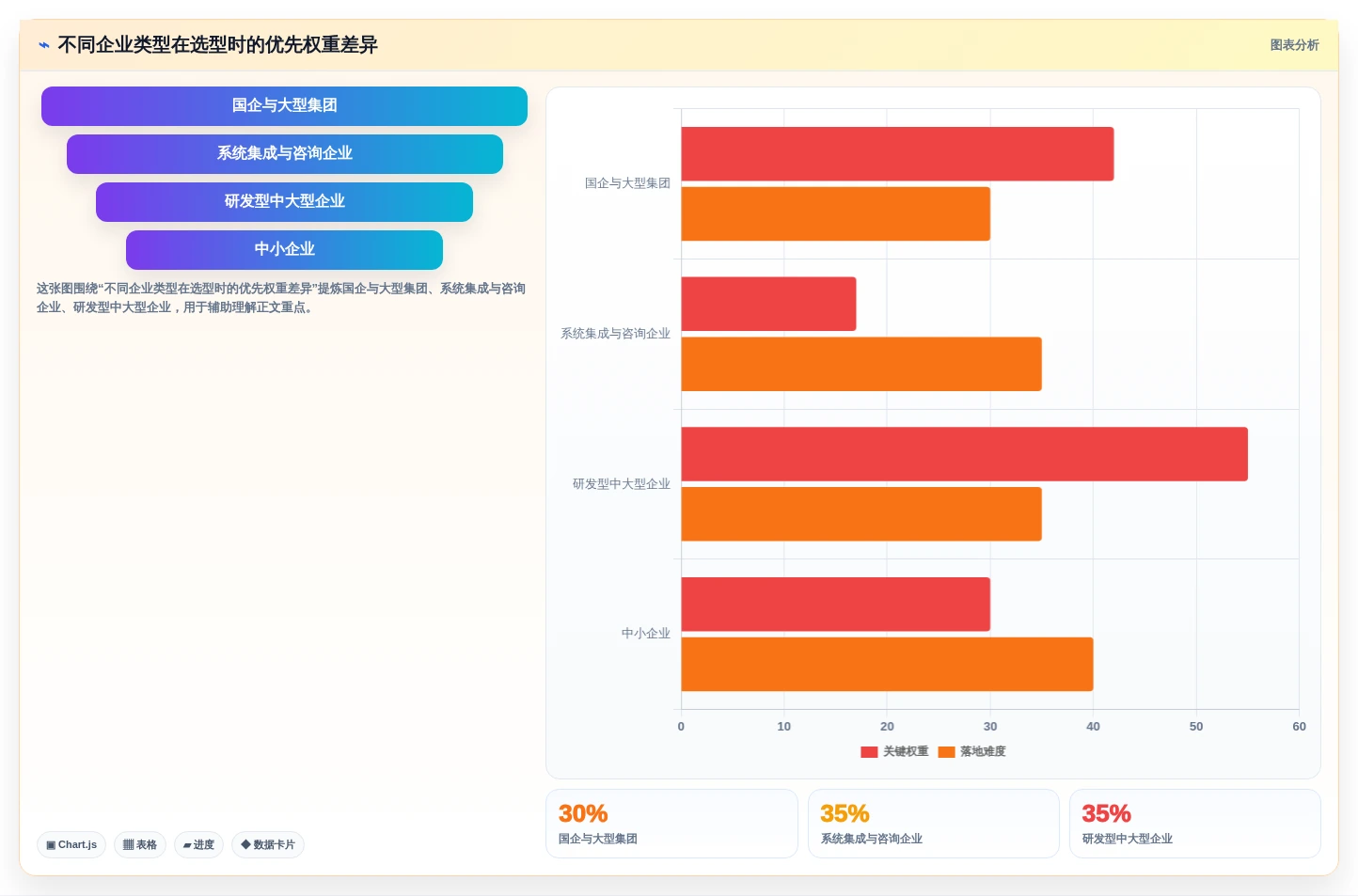Click the 国企与大型集团 y-axis label
The height and width of the screenshot is (896, 1358).
tap(627, 183)
